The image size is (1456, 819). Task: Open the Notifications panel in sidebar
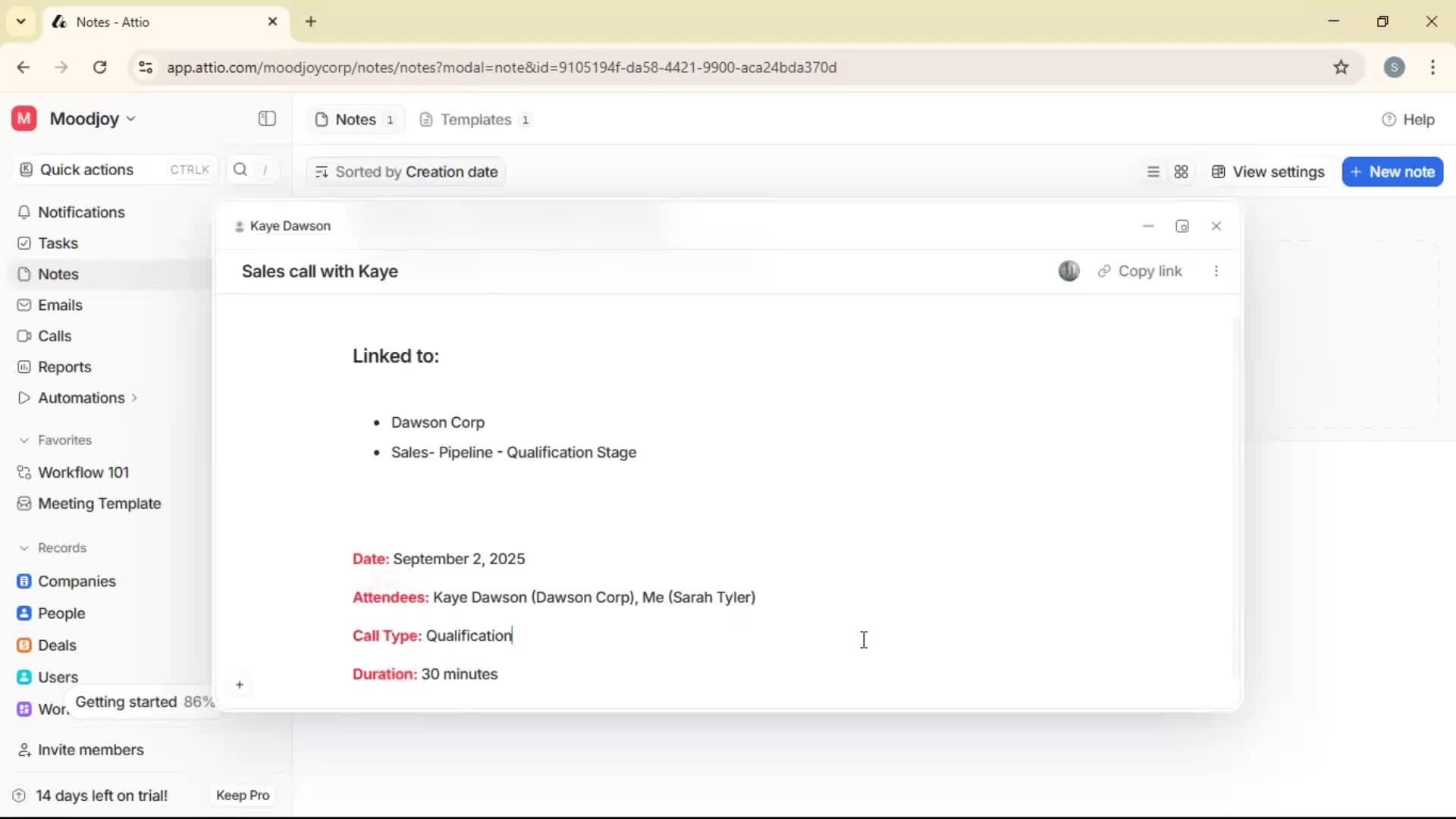[x=80, y=212]
